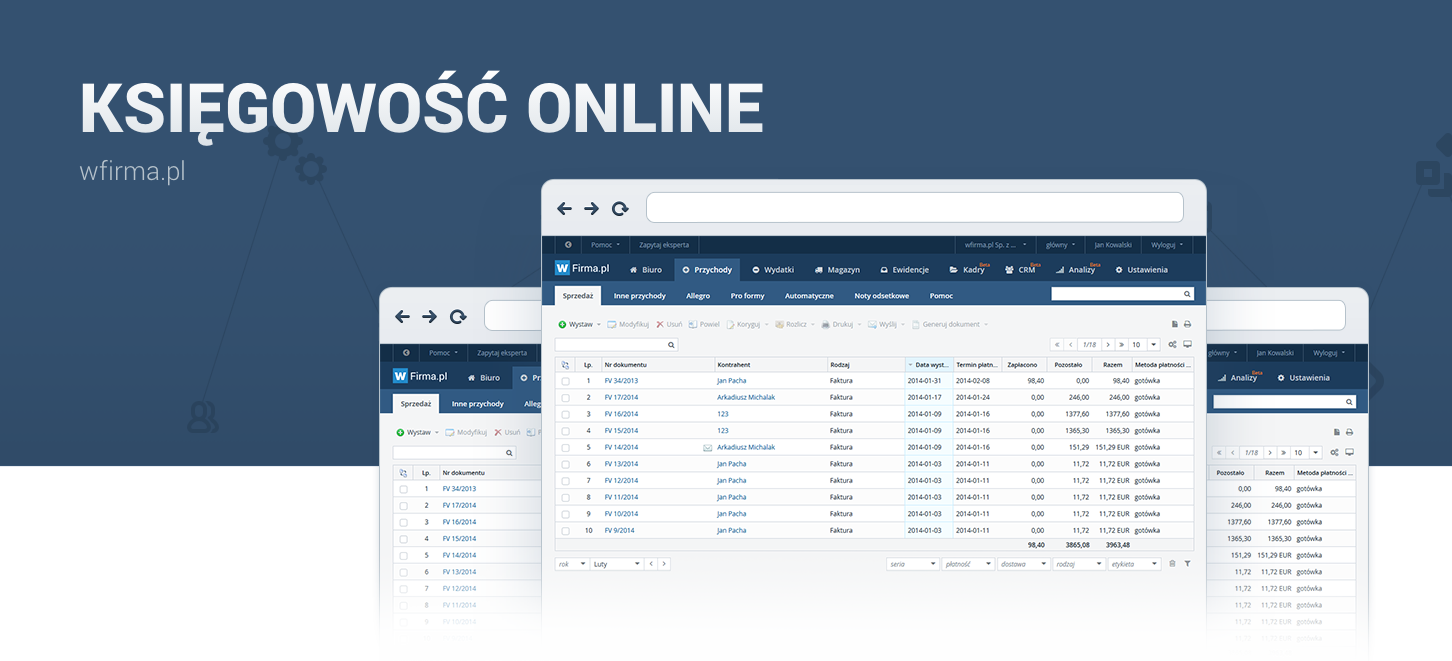Open table settings gears icon
Image resolution: width=1452 pixels, height=661 pixels.
1172,344
